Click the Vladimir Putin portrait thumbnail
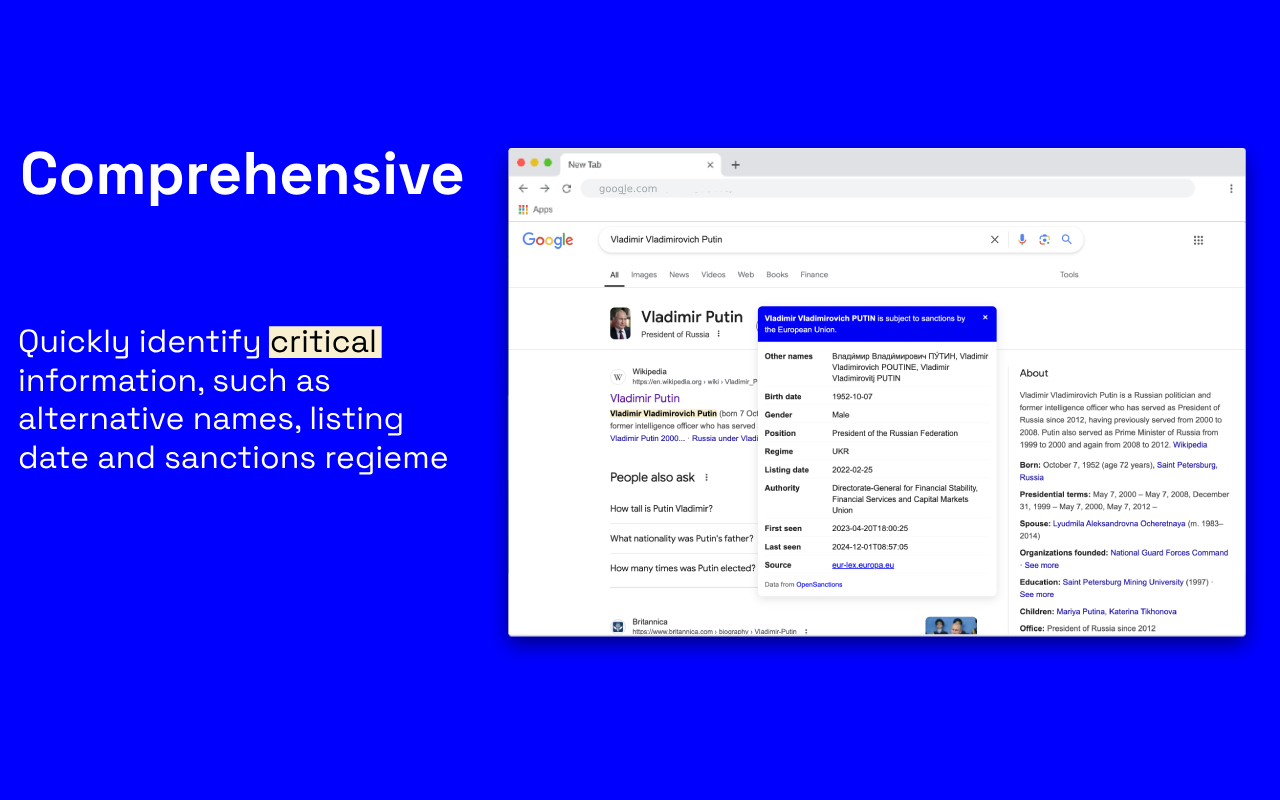 [621, 323]
